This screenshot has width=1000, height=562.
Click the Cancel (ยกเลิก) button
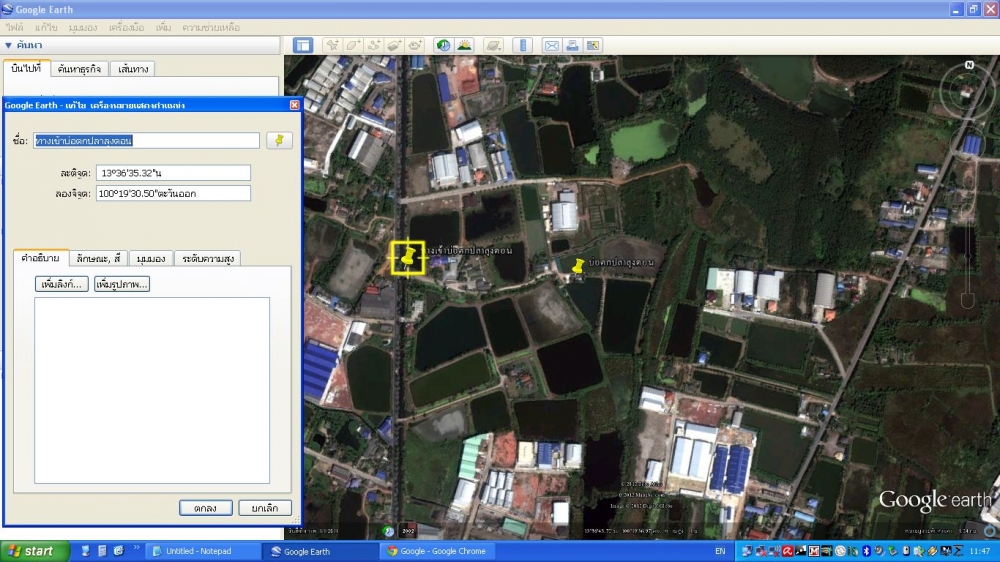[x=265, y=508]
